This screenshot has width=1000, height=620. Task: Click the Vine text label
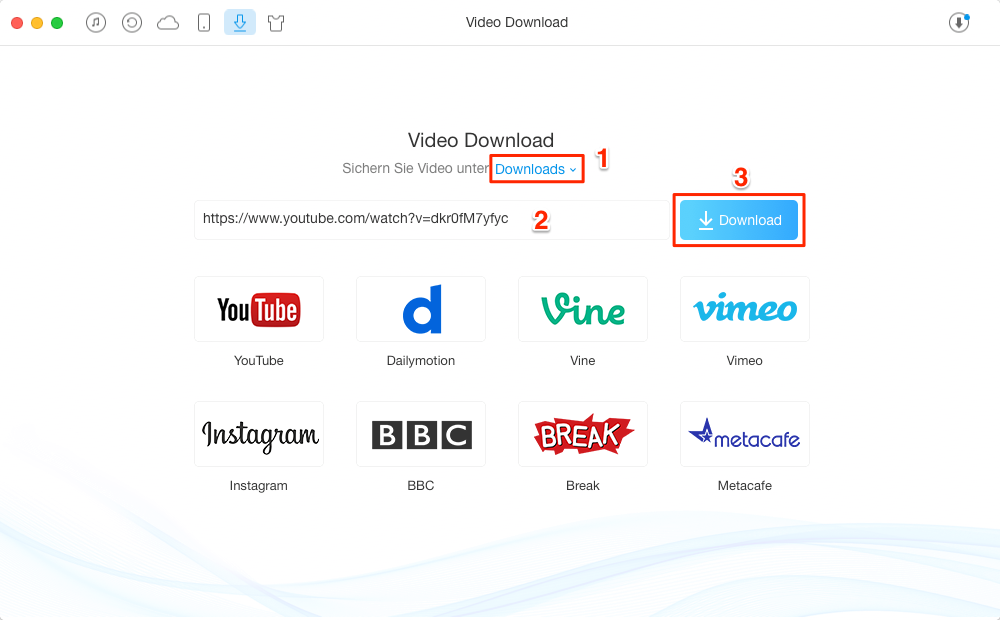click(x=583, y=360)
